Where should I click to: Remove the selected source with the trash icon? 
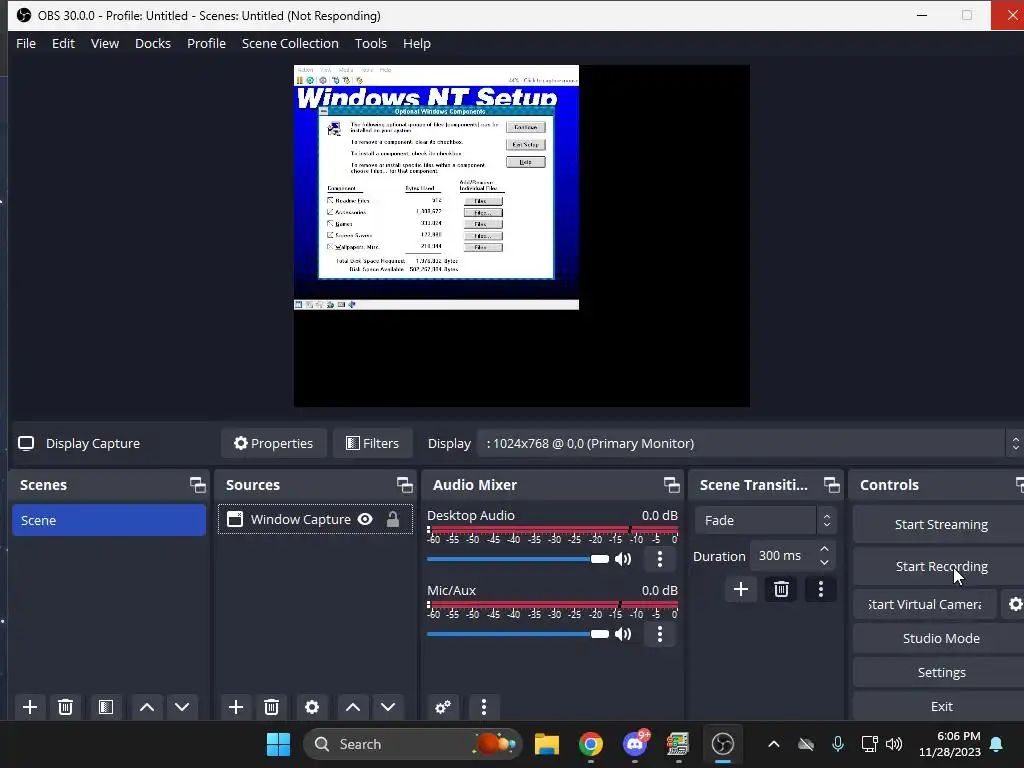[272, 707]
